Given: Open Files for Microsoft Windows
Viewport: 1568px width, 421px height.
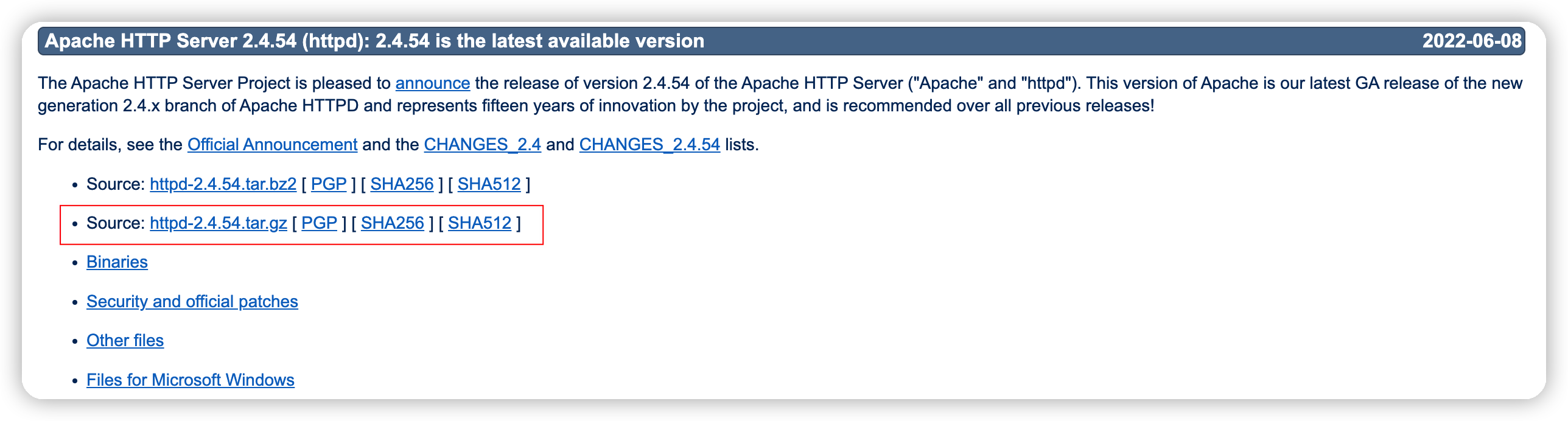Looking at the screenshot, I should pyautogui.click(x=190, y=380).
